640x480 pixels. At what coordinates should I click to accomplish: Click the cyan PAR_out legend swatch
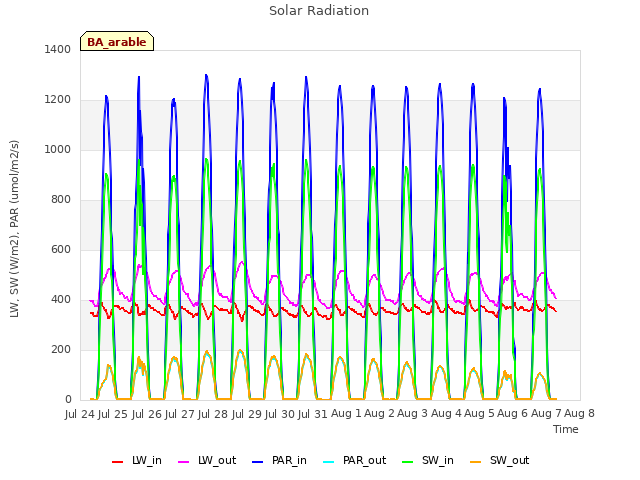click(x=329, y=462)
